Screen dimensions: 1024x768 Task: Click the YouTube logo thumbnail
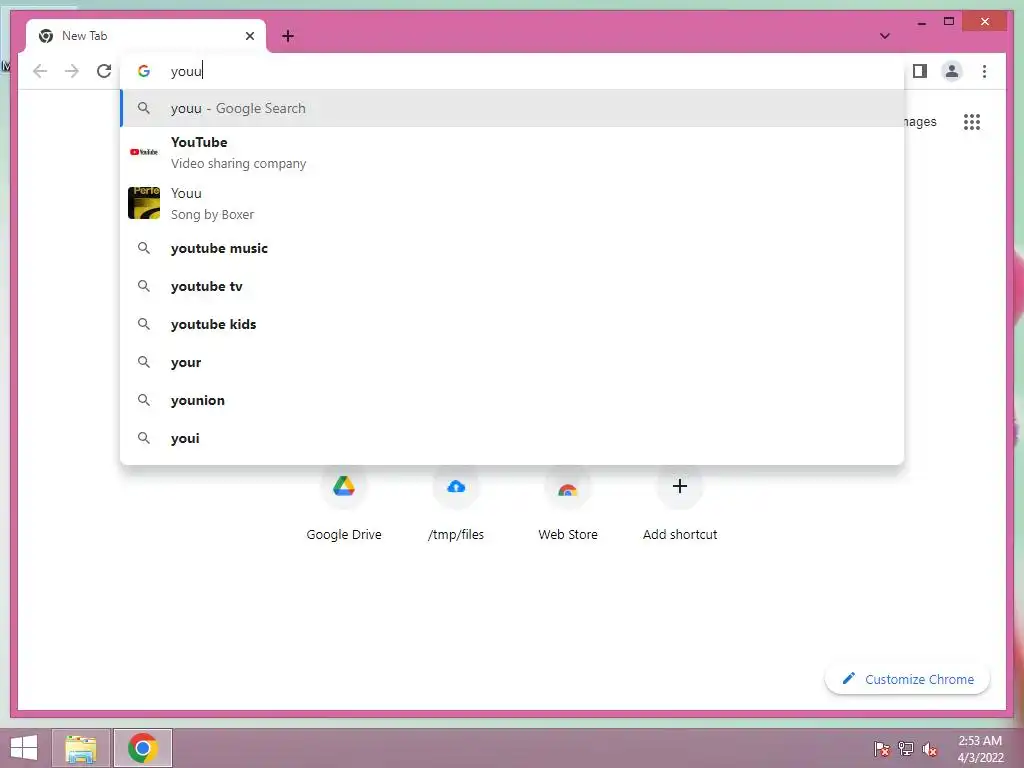144,152
